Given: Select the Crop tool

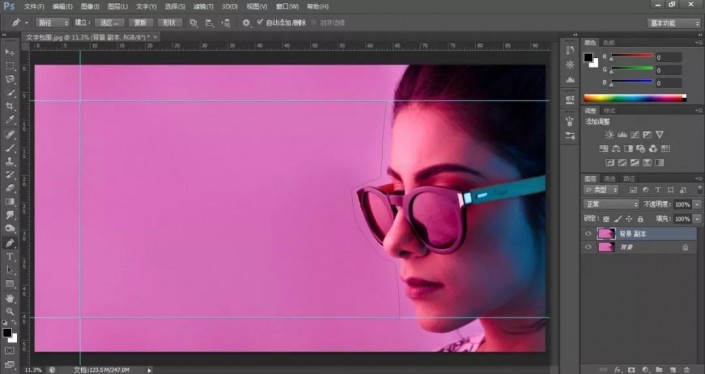Looking at the screenshot, I should [9, 107].
